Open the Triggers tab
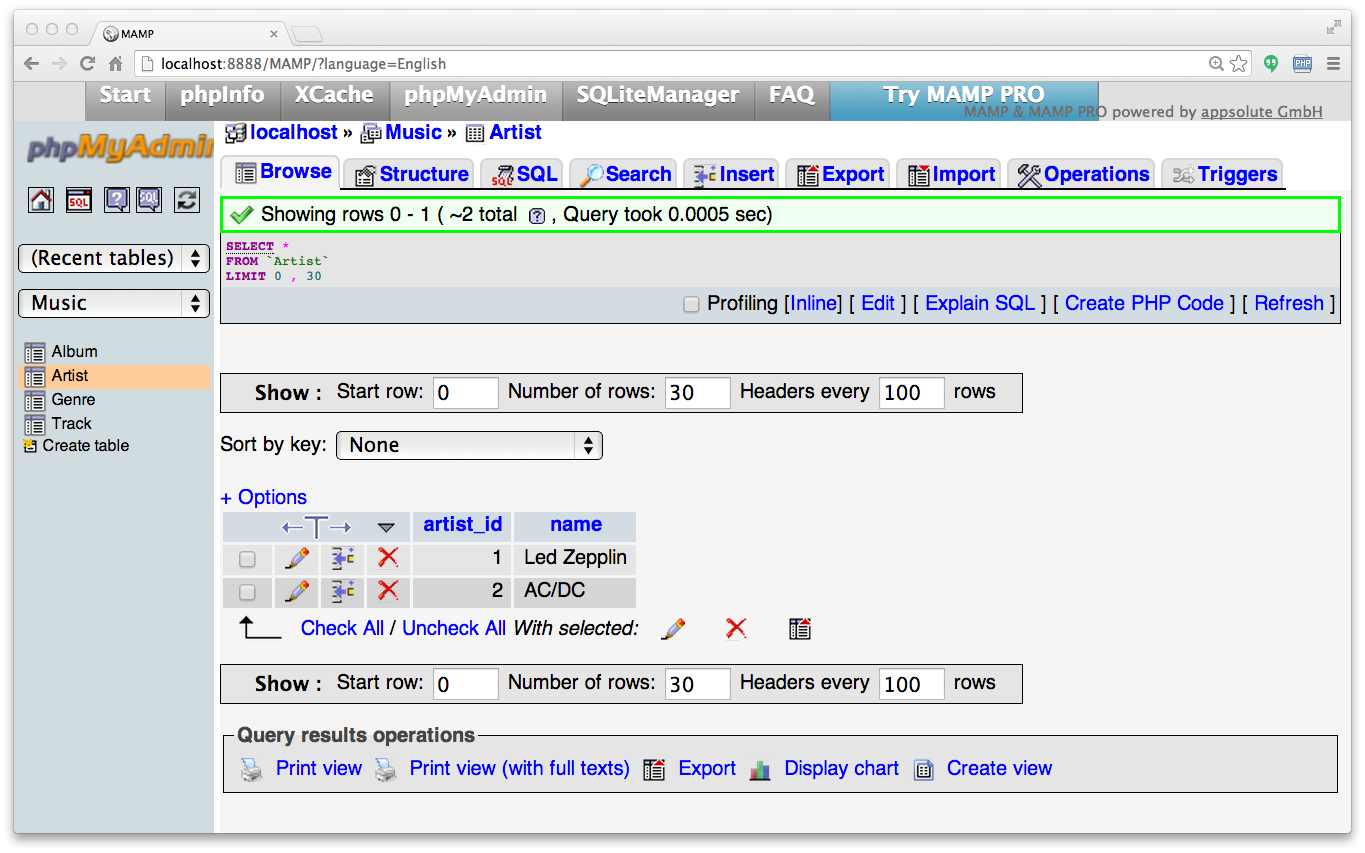Viewport: 1365px width, 853px height. click(1223, 174)
